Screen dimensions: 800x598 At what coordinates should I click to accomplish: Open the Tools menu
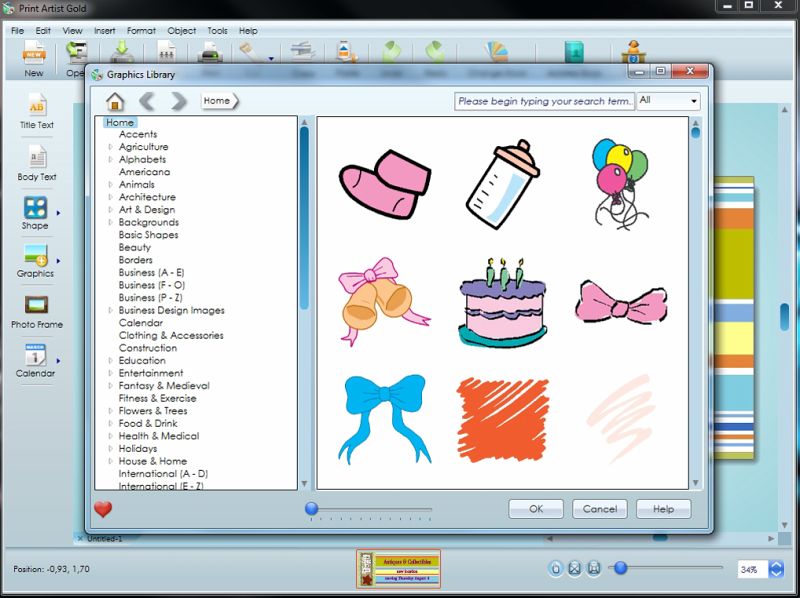[217, 31]
